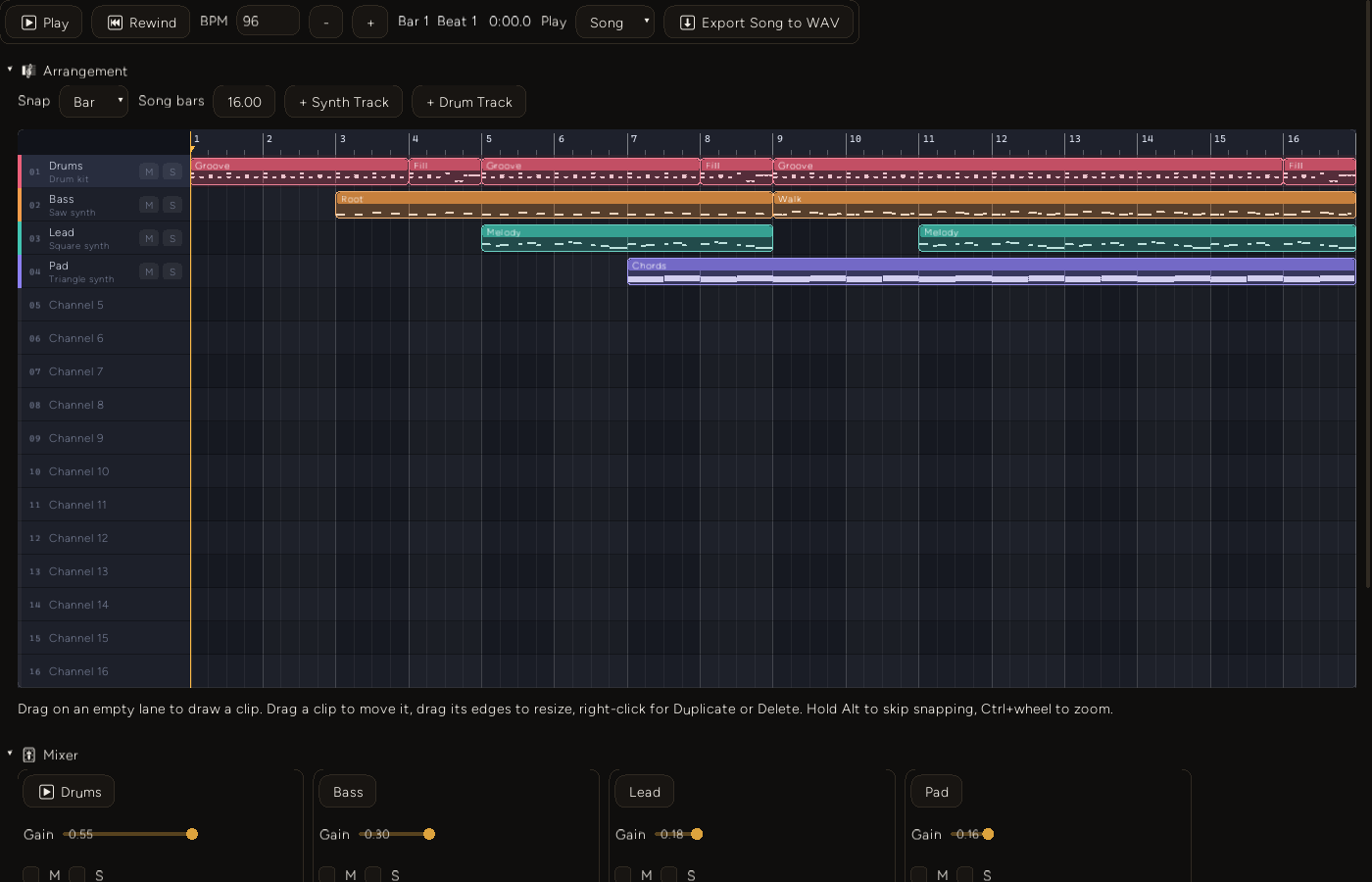This screenshot has height=882, width=1372.
Task: Select Channel 5 row
Action: click(104, 305)
